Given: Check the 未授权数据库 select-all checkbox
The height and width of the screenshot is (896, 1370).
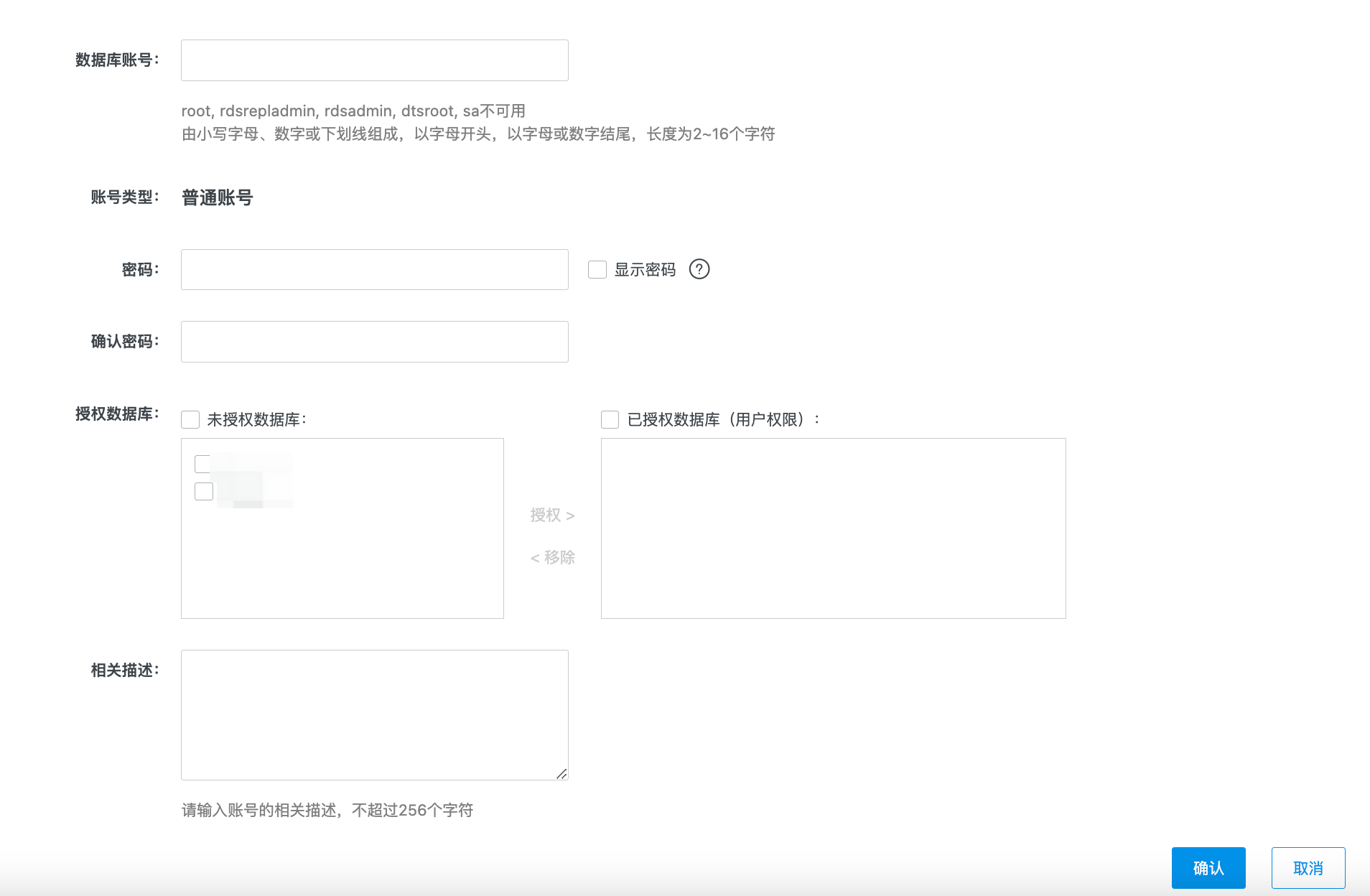Looking at the screenshot, I should click(190, 420).
